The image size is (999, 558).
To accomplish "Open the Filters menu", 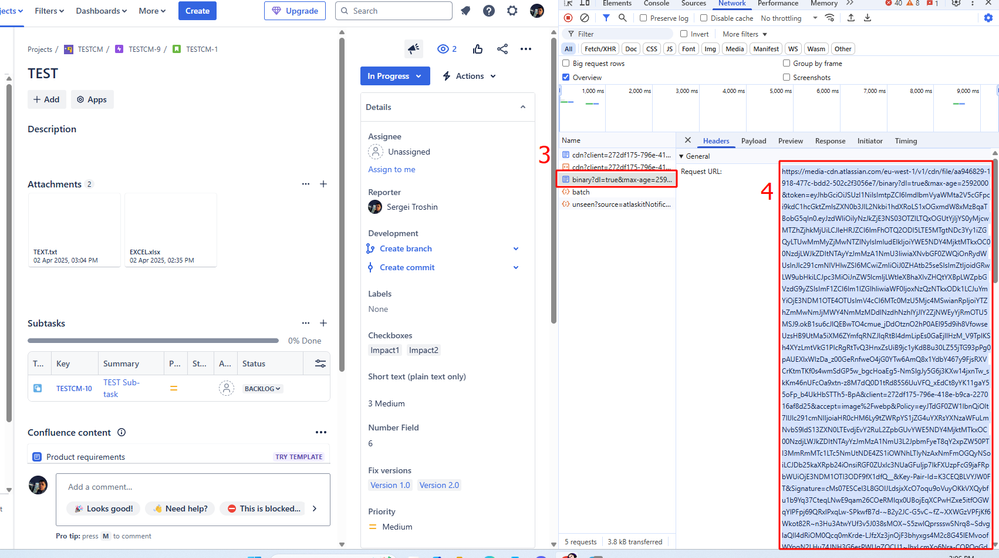I will pos(49,11).
